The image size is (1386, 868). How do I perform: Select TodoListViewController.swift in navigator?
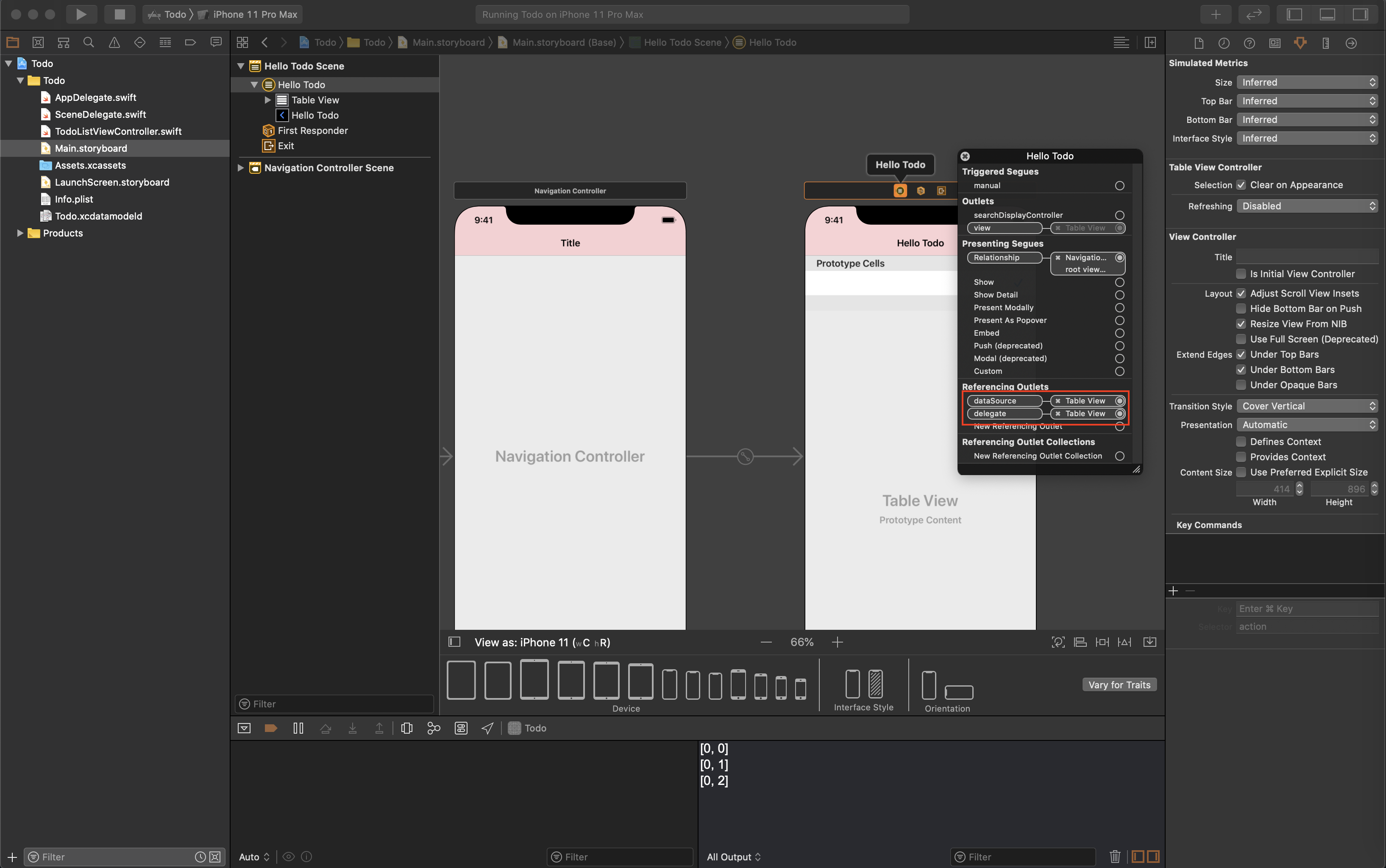[118, 131]
